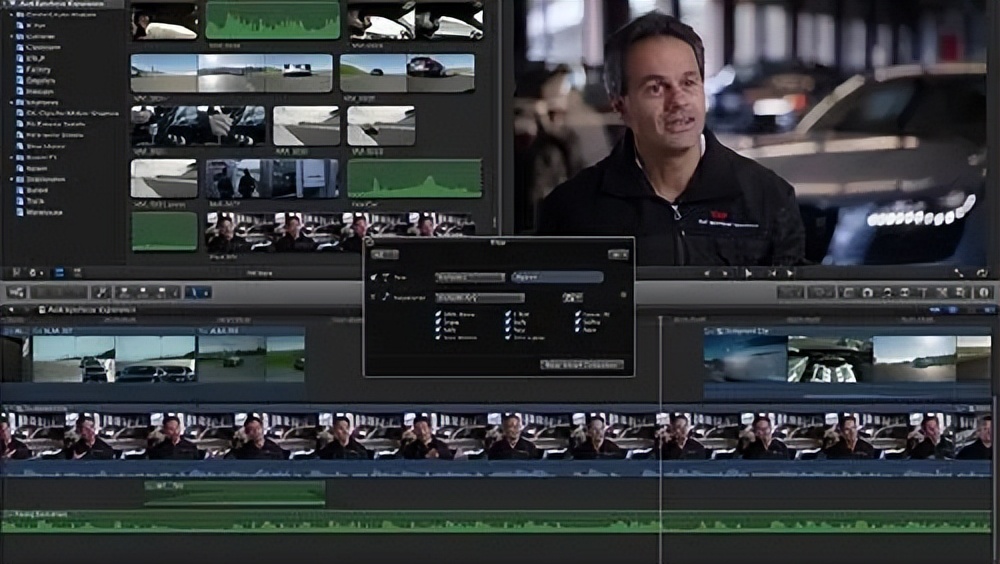Switch browser to filmstrip view icon
1000x564 pixels.
tap(59, 272)
